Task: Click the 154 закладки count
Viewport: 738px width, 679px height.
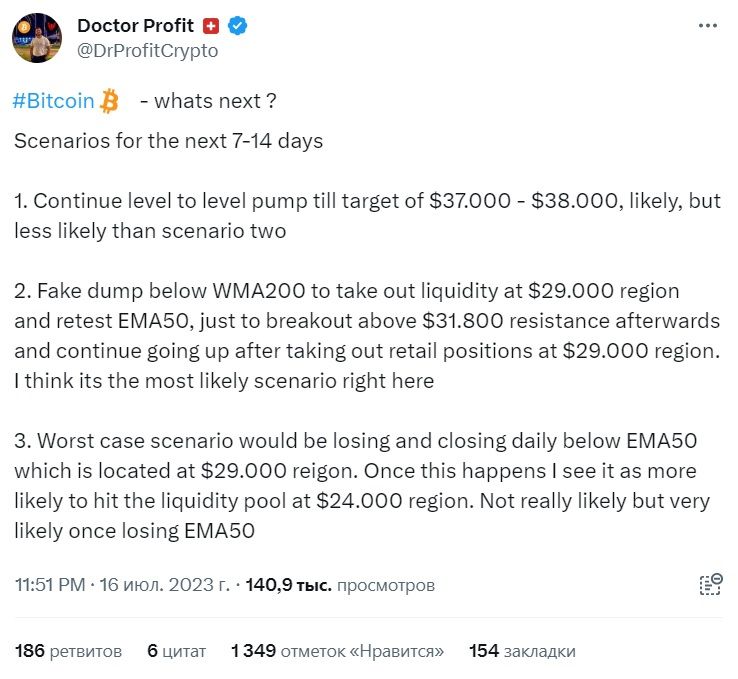Action: pos(522,651)
